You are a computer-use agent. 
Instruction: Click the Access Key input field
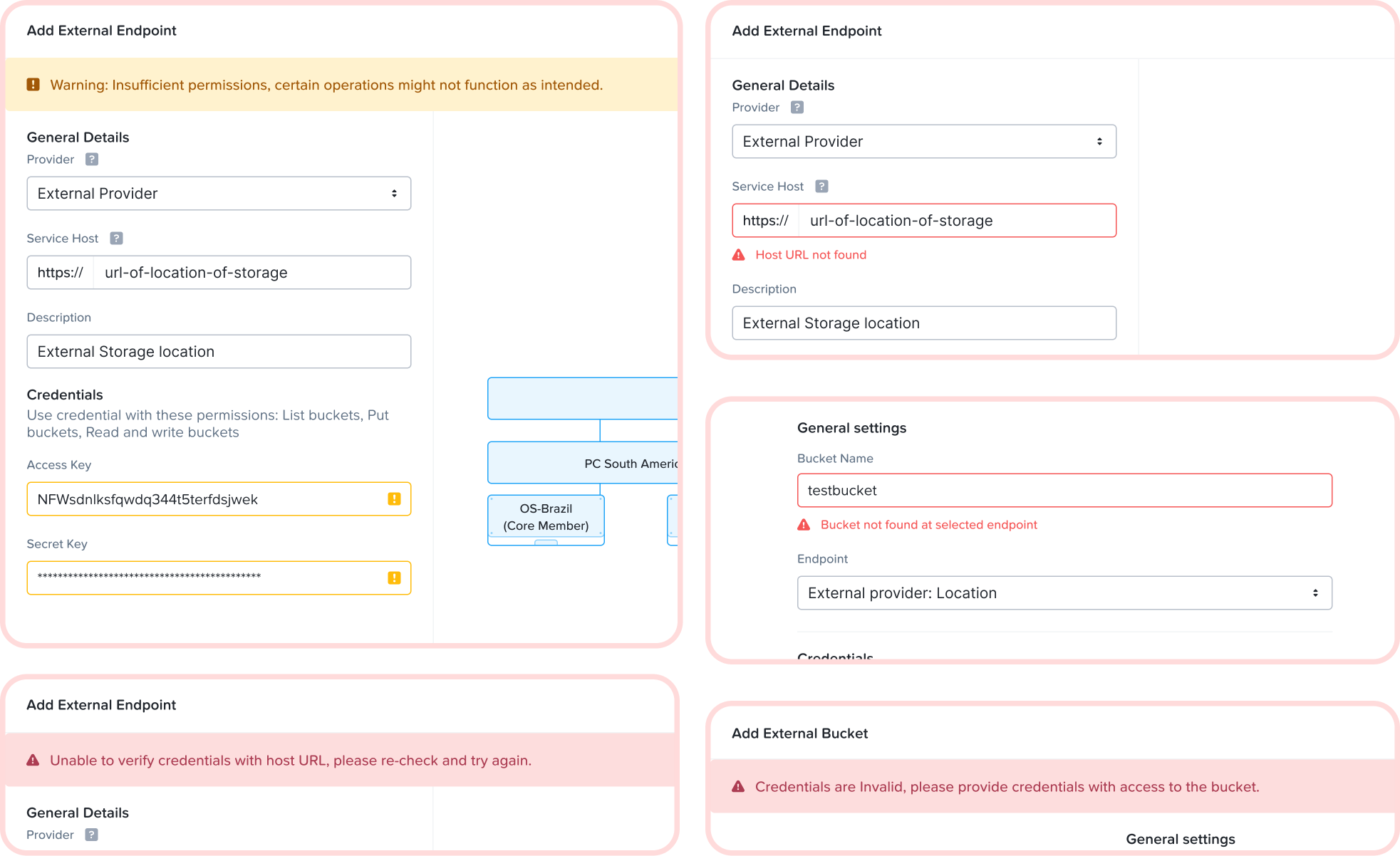[219, 499]
